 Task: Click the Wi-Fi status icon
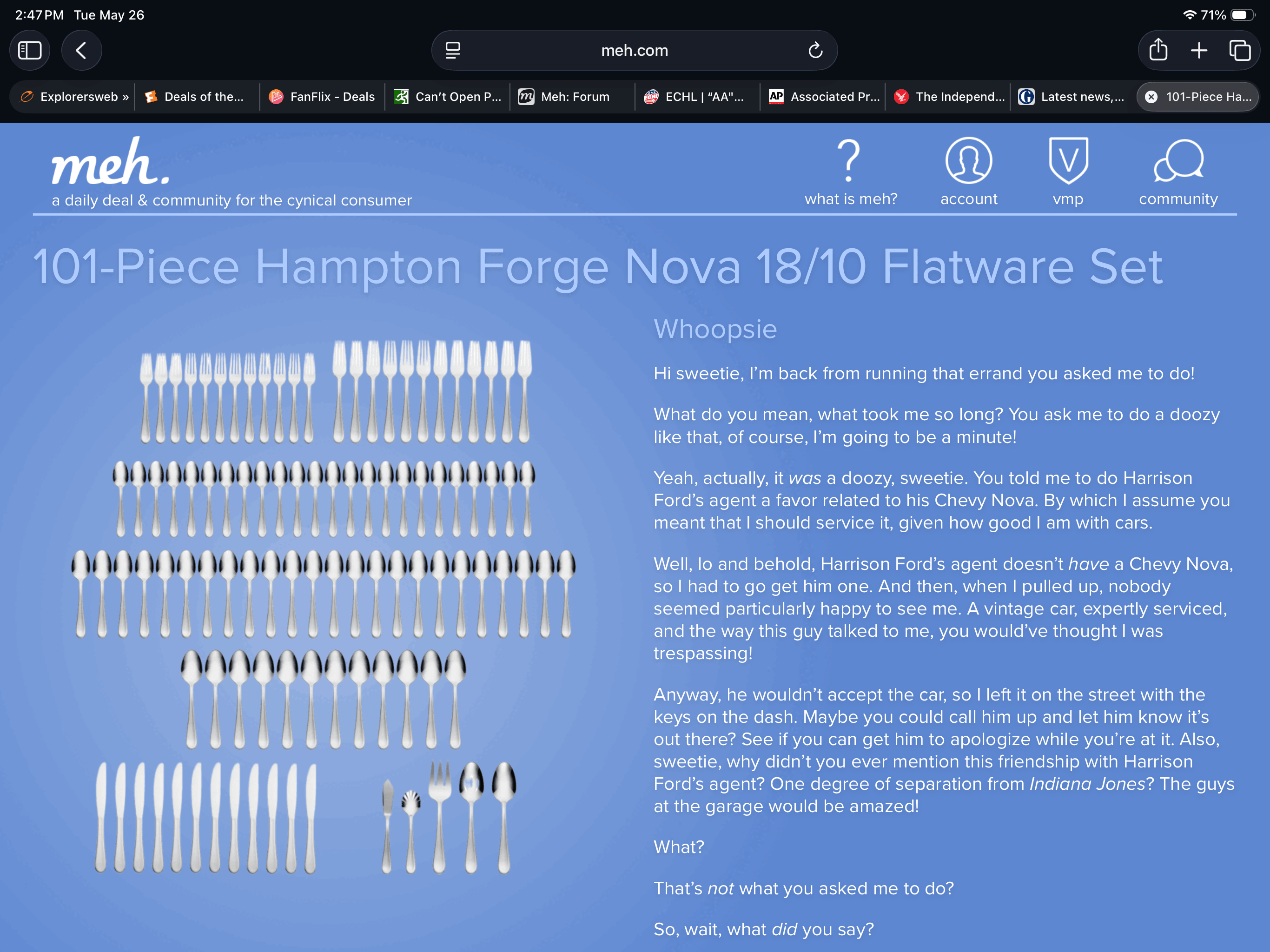1189,15
